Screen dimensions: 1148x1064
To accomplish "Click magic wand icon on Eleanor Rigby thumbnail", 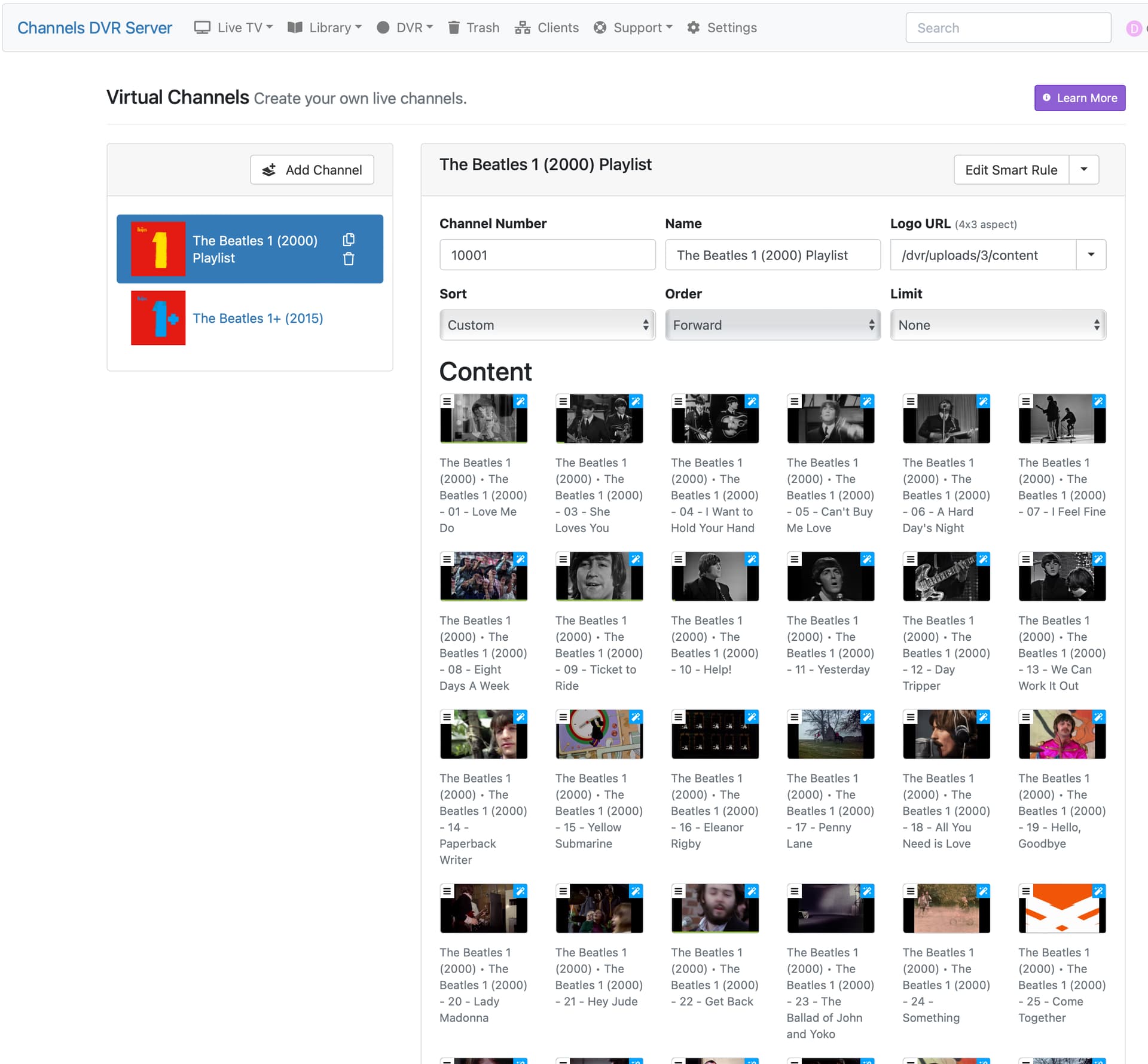I will pyautogui.click(x=752, y=717).
